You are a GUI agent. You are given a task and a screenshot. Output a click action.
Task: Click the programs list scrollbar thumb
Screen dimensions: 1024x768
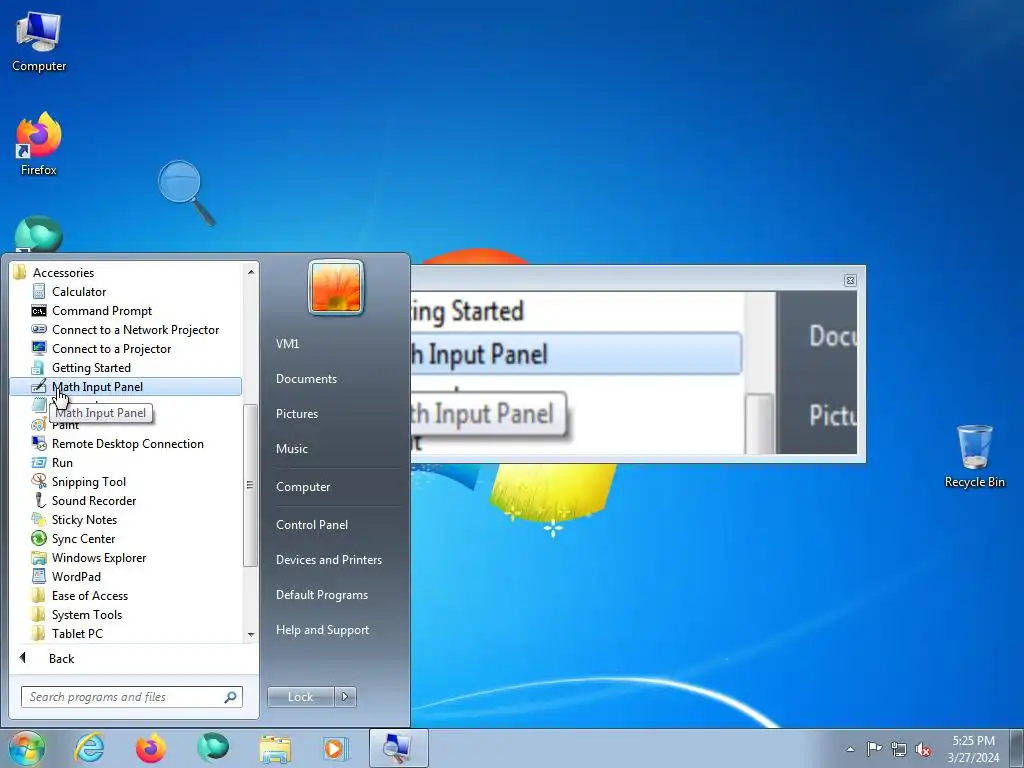(249, 485)
